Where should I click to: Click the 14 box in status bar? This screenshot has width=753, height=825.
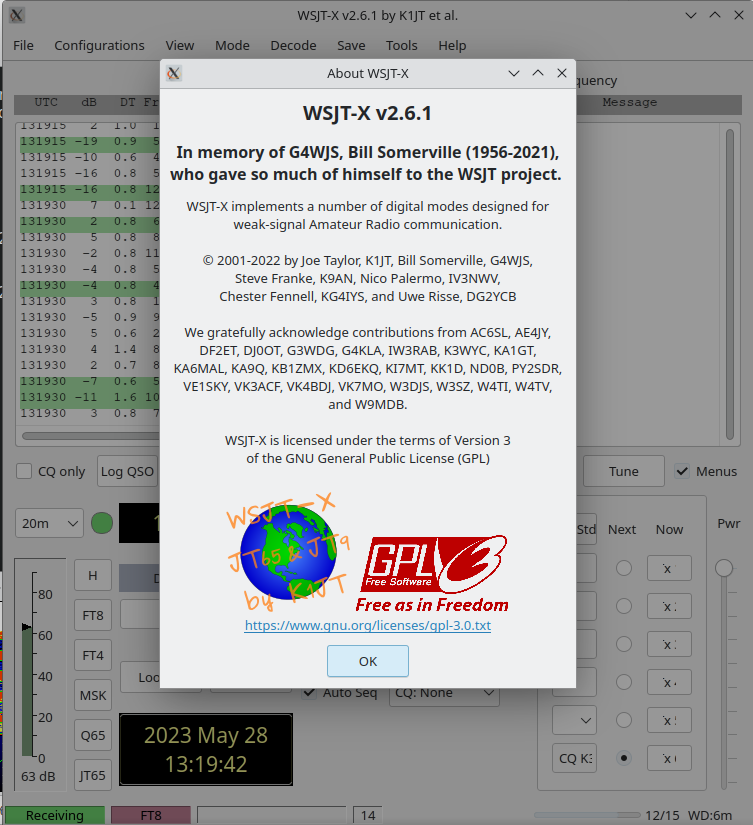(368, 815)
